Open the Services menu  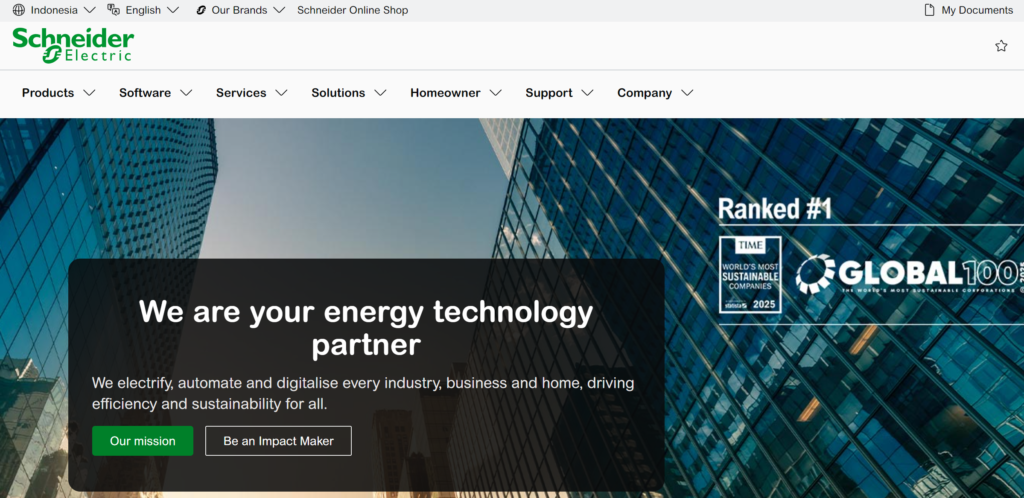point(241,93)
